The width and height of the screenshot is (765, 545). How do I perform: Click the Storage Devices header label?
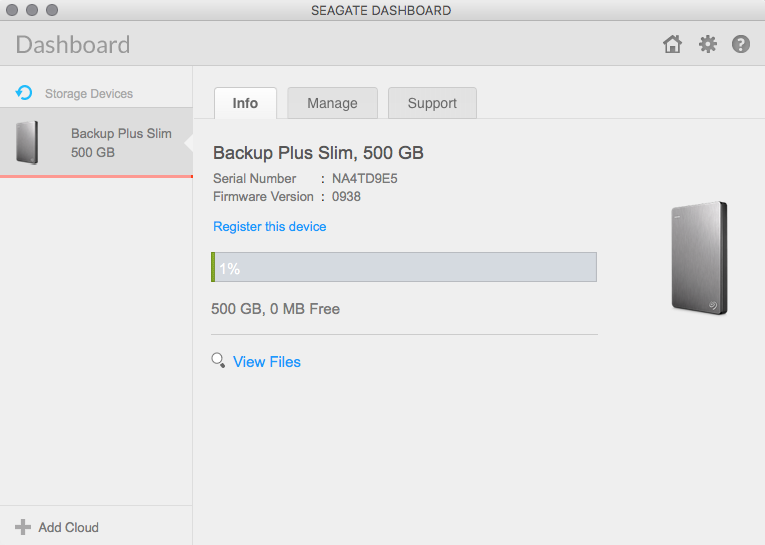coord(89,93)
